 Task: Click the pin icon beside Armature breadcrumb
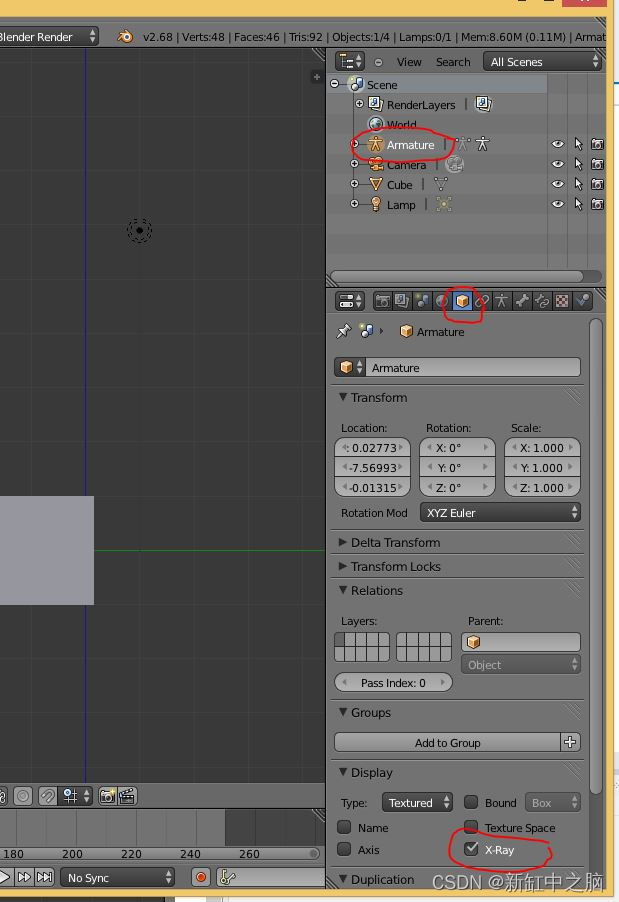pos(343,331)
